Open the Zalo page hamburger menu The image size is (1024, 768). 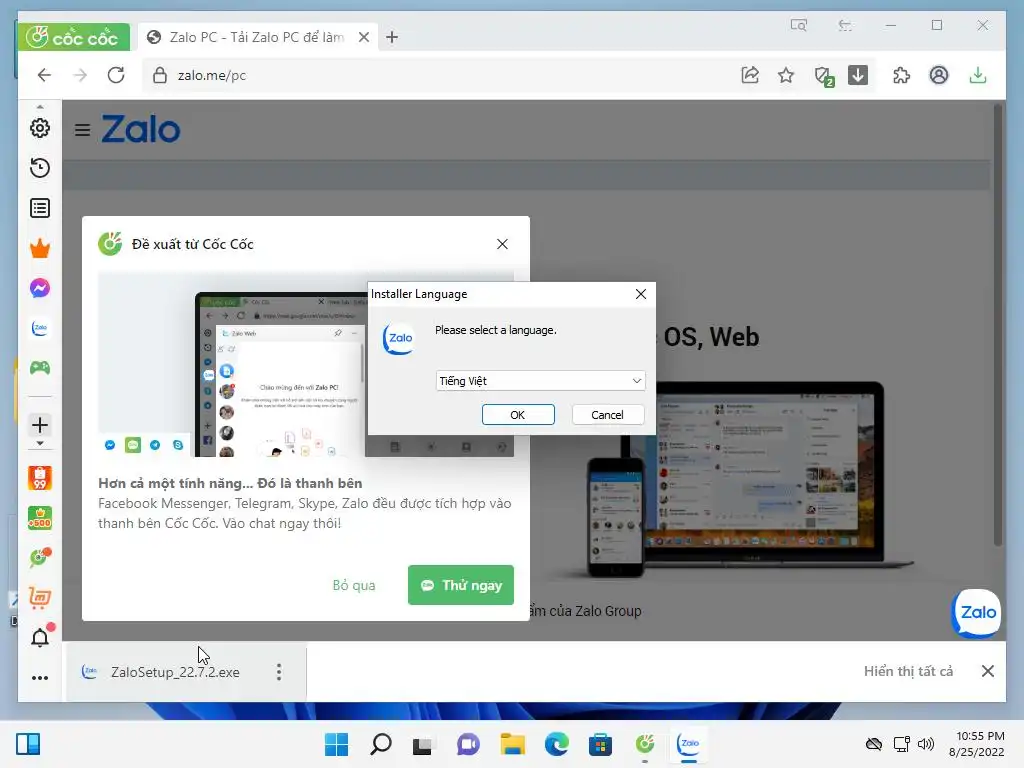pyautogui.click(x=82, y=130)
